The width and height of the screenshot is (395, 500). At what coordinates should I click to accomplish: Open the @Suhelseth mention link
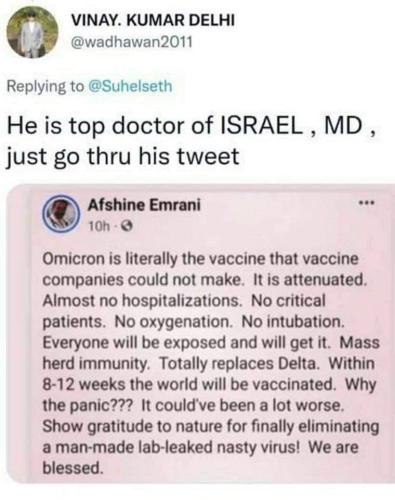coord(130,86)
